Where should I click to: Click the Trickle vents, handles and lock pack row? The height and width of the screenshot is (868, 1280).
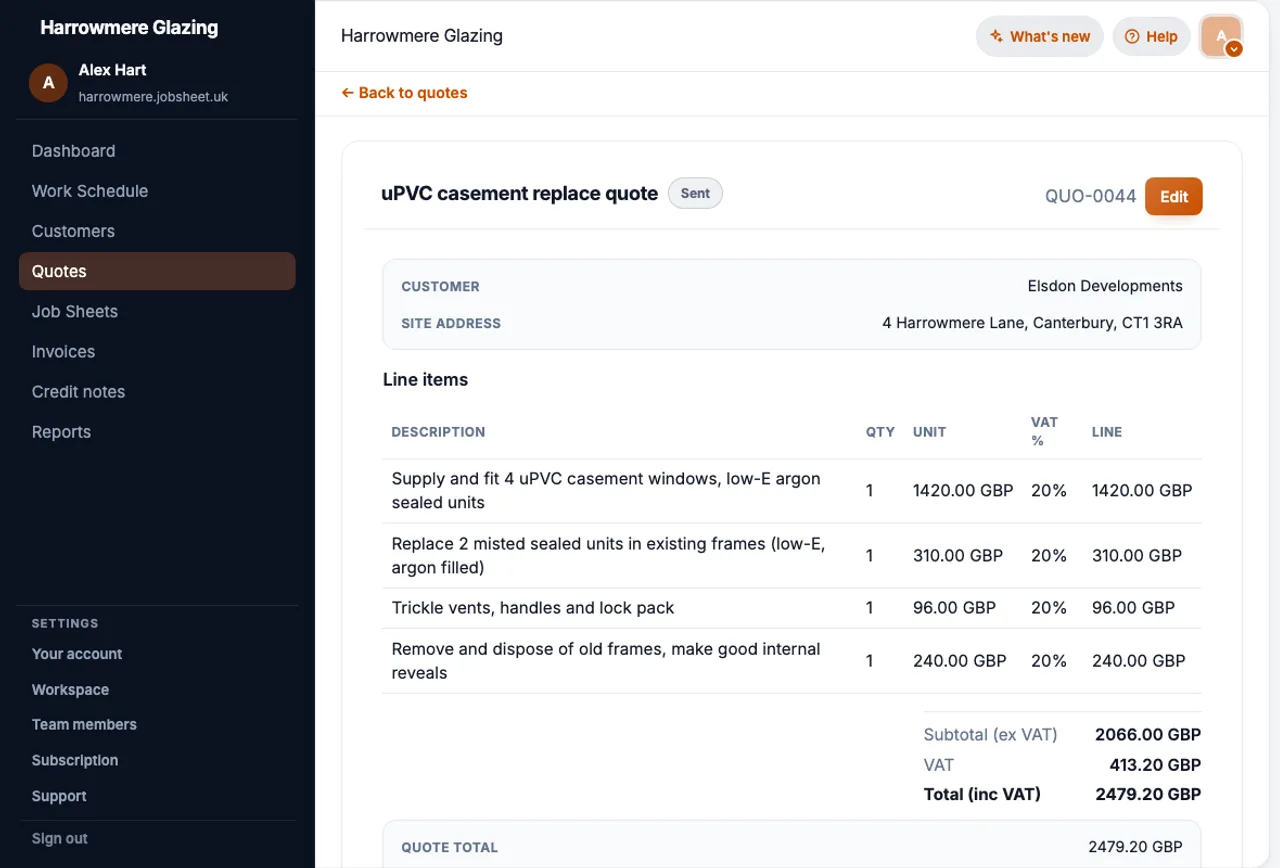click(792, 608)
